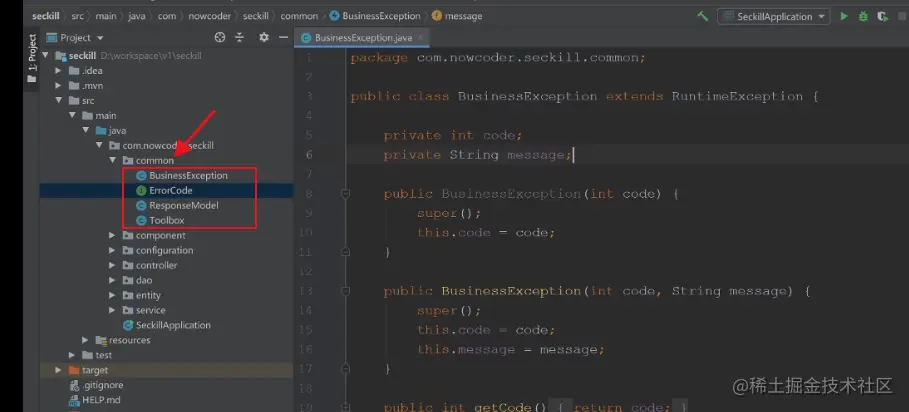Hide the Project panel with the minus icon
909x412 pixels.
point(283,37)
